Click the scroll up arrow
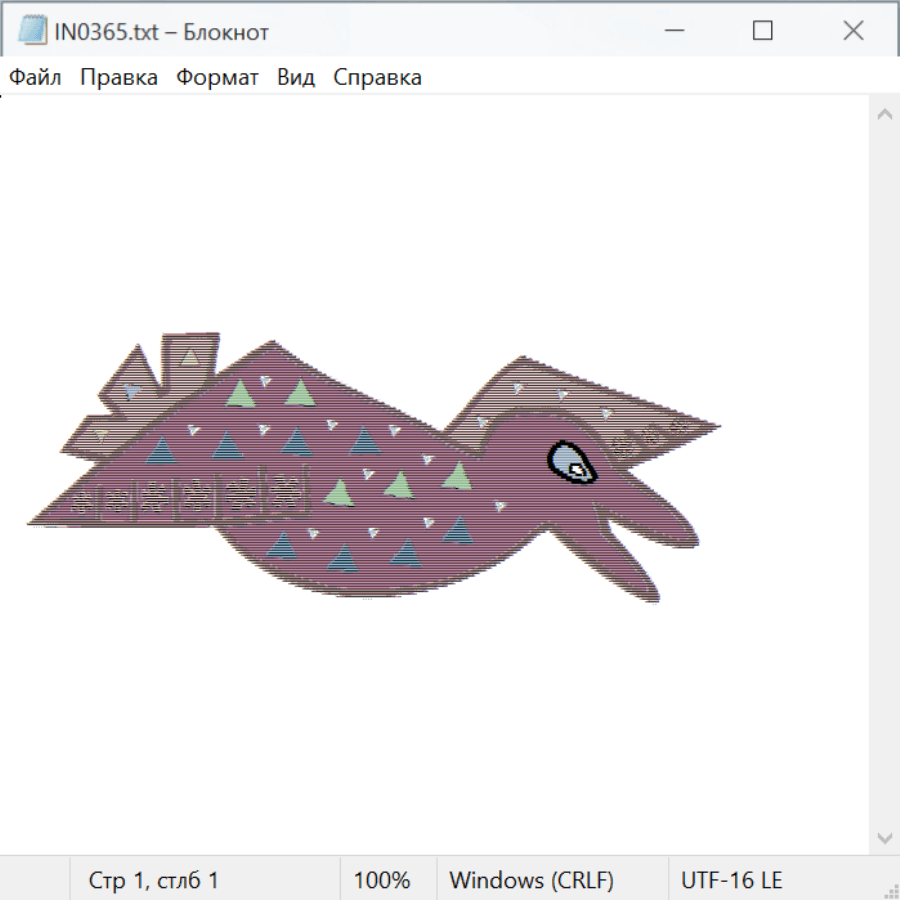The image size is (900, 900). [884, 115]
